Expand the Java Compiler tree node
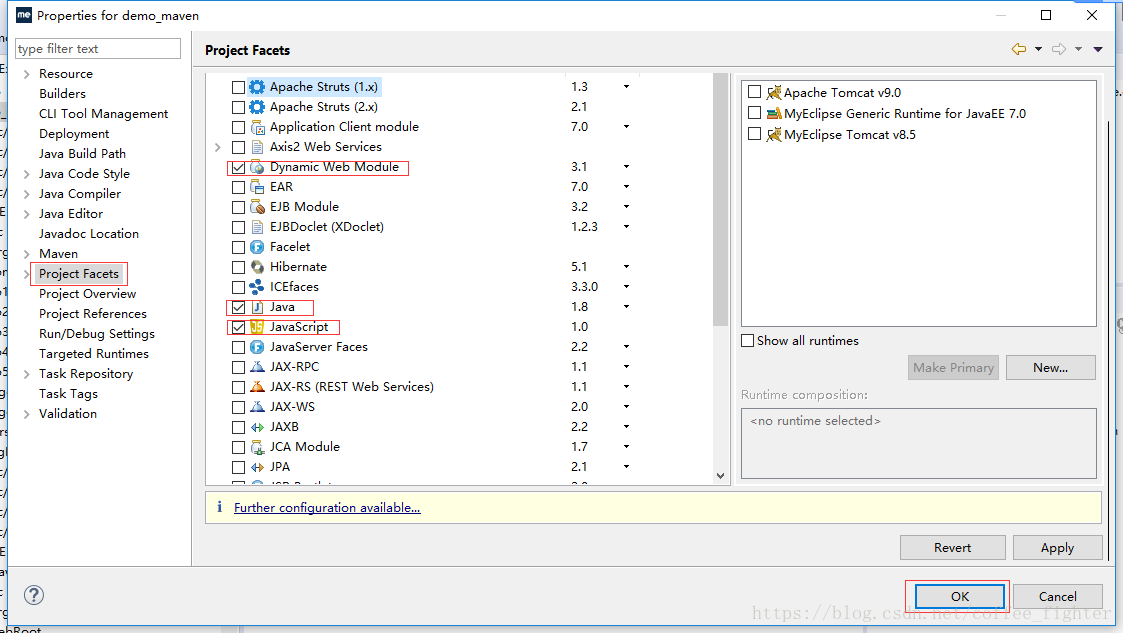This screenshot has width=1123, height=633. [26, 194]
